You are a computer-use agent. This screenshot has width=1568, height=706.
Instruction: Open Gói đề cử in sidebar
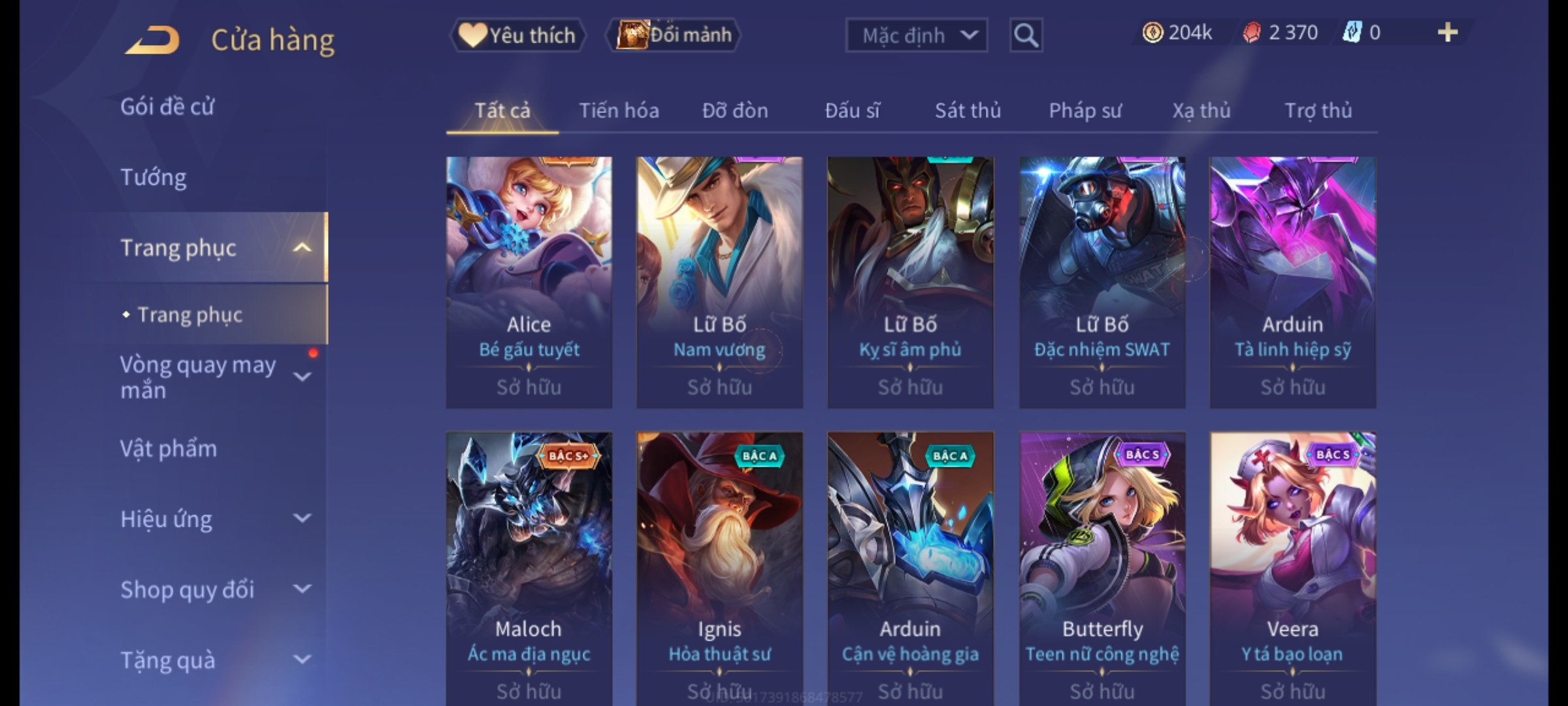pyautogui.click(x=167, y=107)
